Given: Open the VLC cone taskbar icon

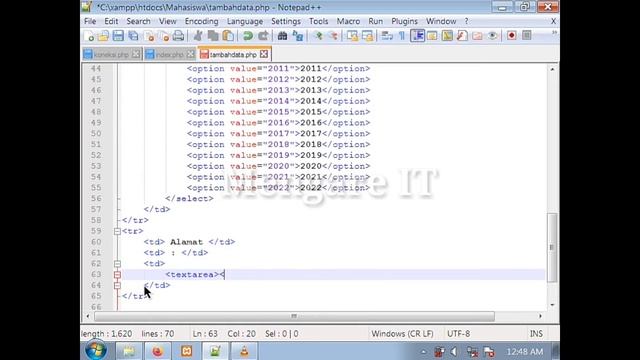Looking at the screenshot, I should 244,351.
